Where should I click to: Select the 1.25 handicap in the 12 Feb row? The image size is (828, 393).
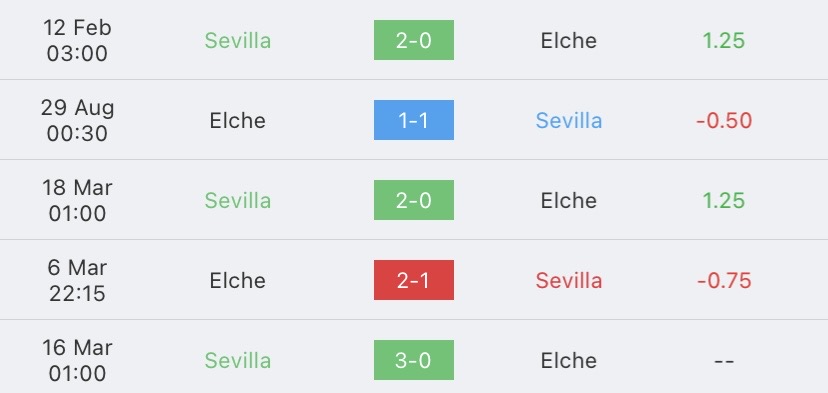(x=723, y=41)
